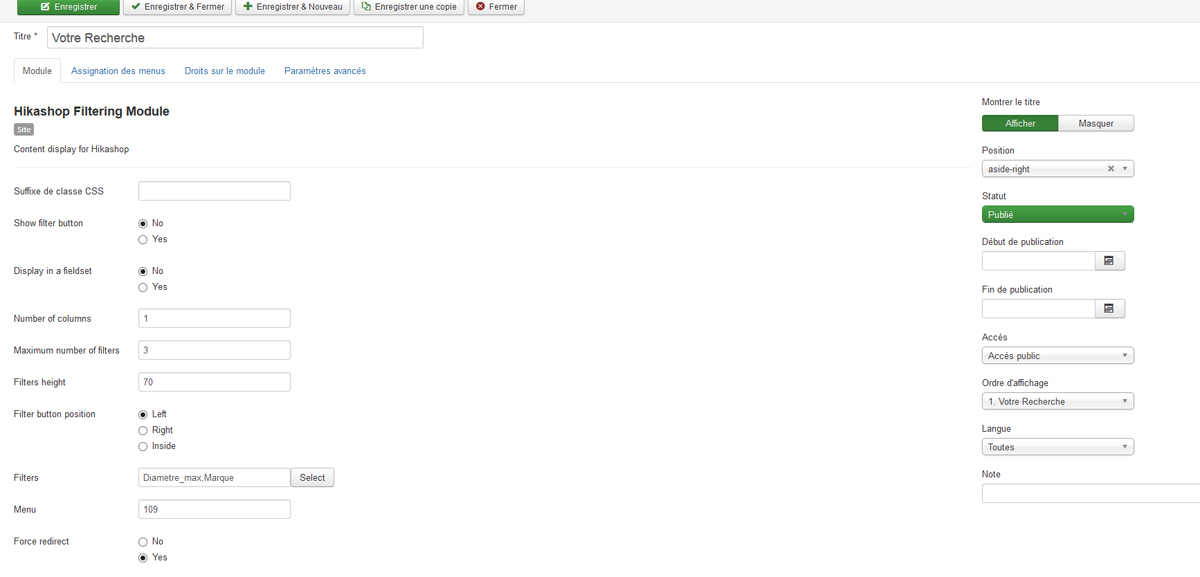Choose Right for Filter button position
Screen dimensions: 1200x577
[x=143, y=430]
